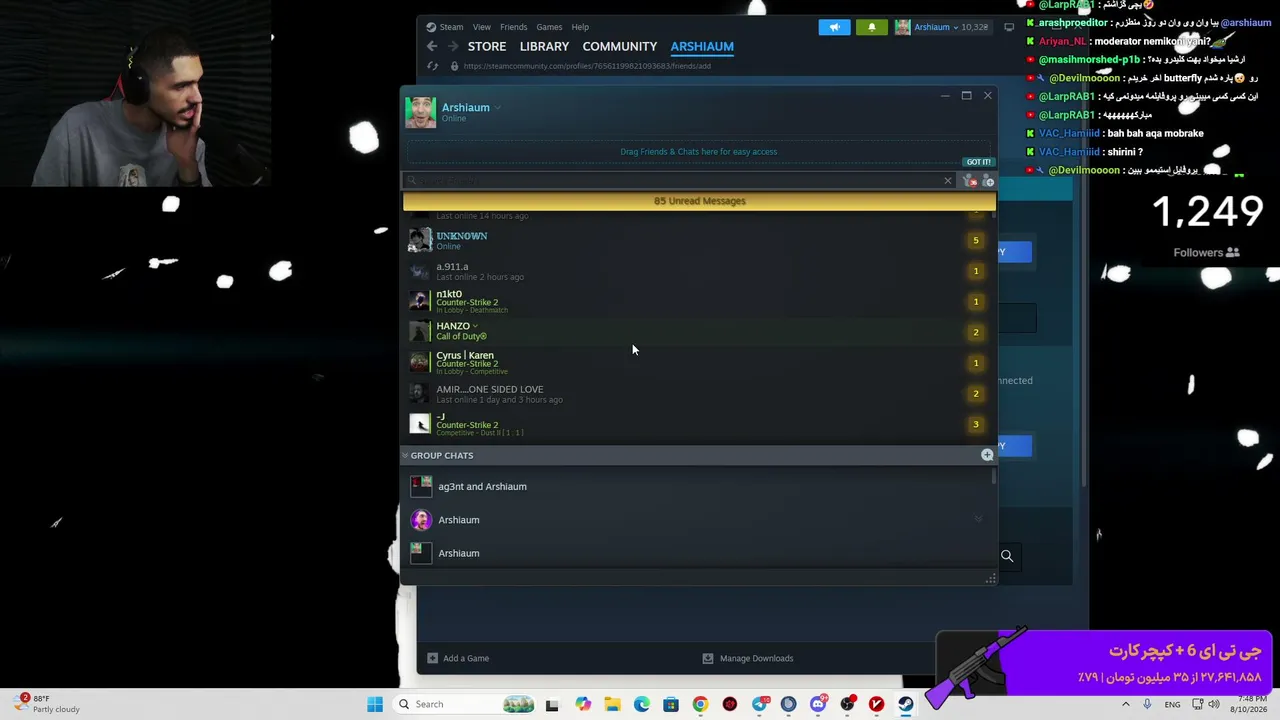Open the Help menu
Screen dimensions: 1280x720
click(580, 27)
